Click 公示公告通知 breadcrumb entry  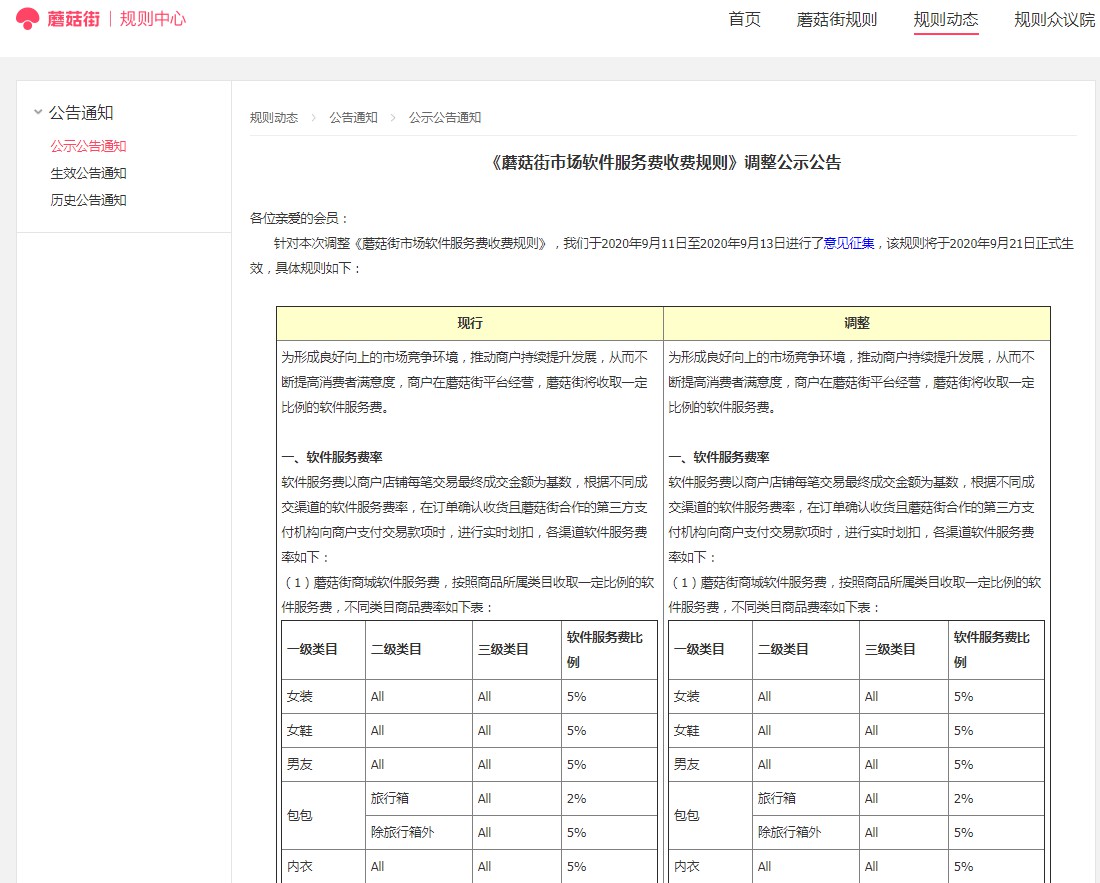[x=445, y=118]
